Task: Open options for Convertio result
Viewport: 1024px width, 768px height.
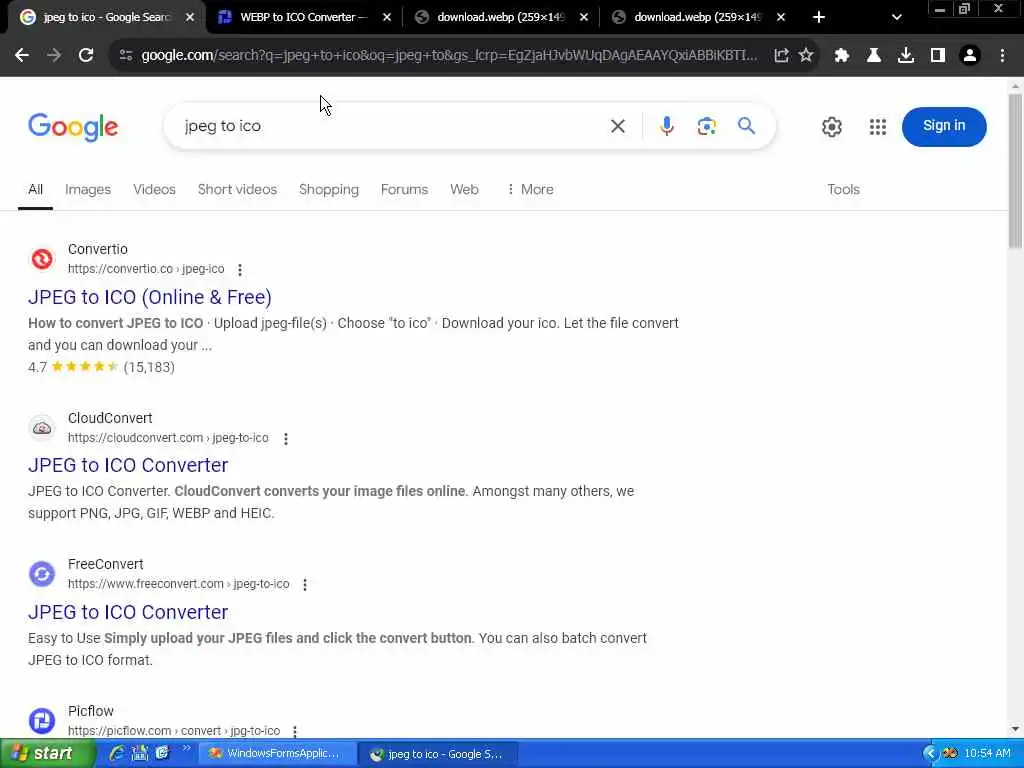Action: [240, 270]
